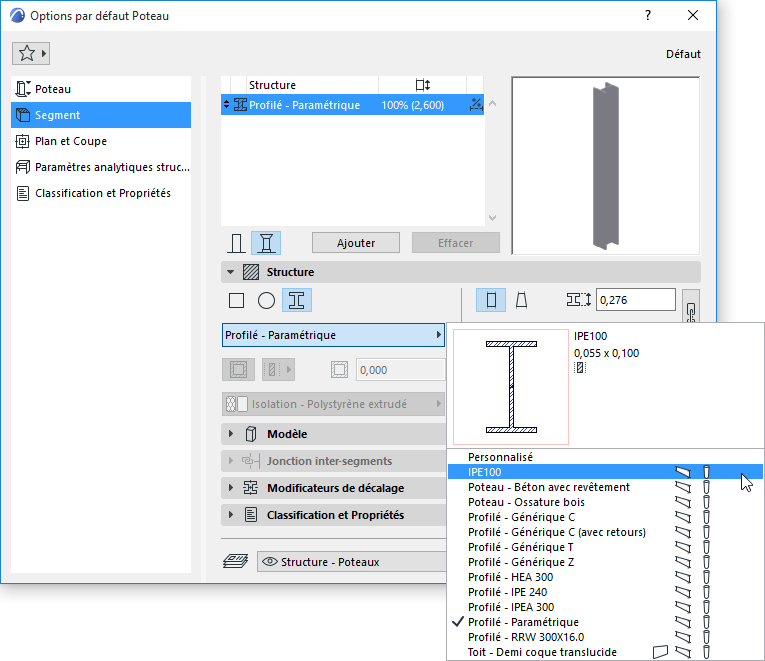The height and width of the screenshot is (661, 765).
Task: Open the Favorites star button
Action: (31, 53)
